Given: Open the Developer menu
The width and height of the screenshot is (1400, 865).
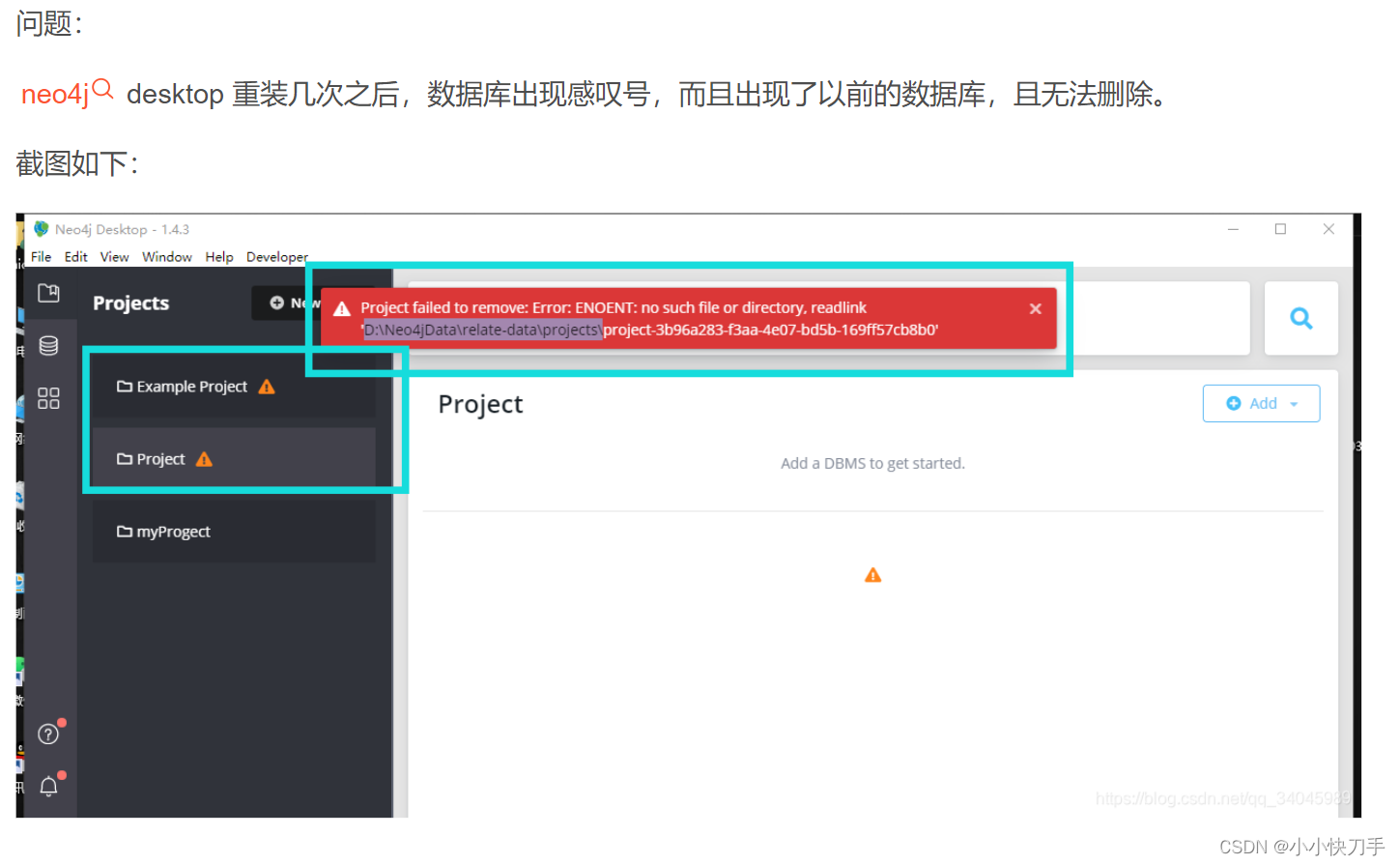Looking at the screenshot, I should coord(277,257).
